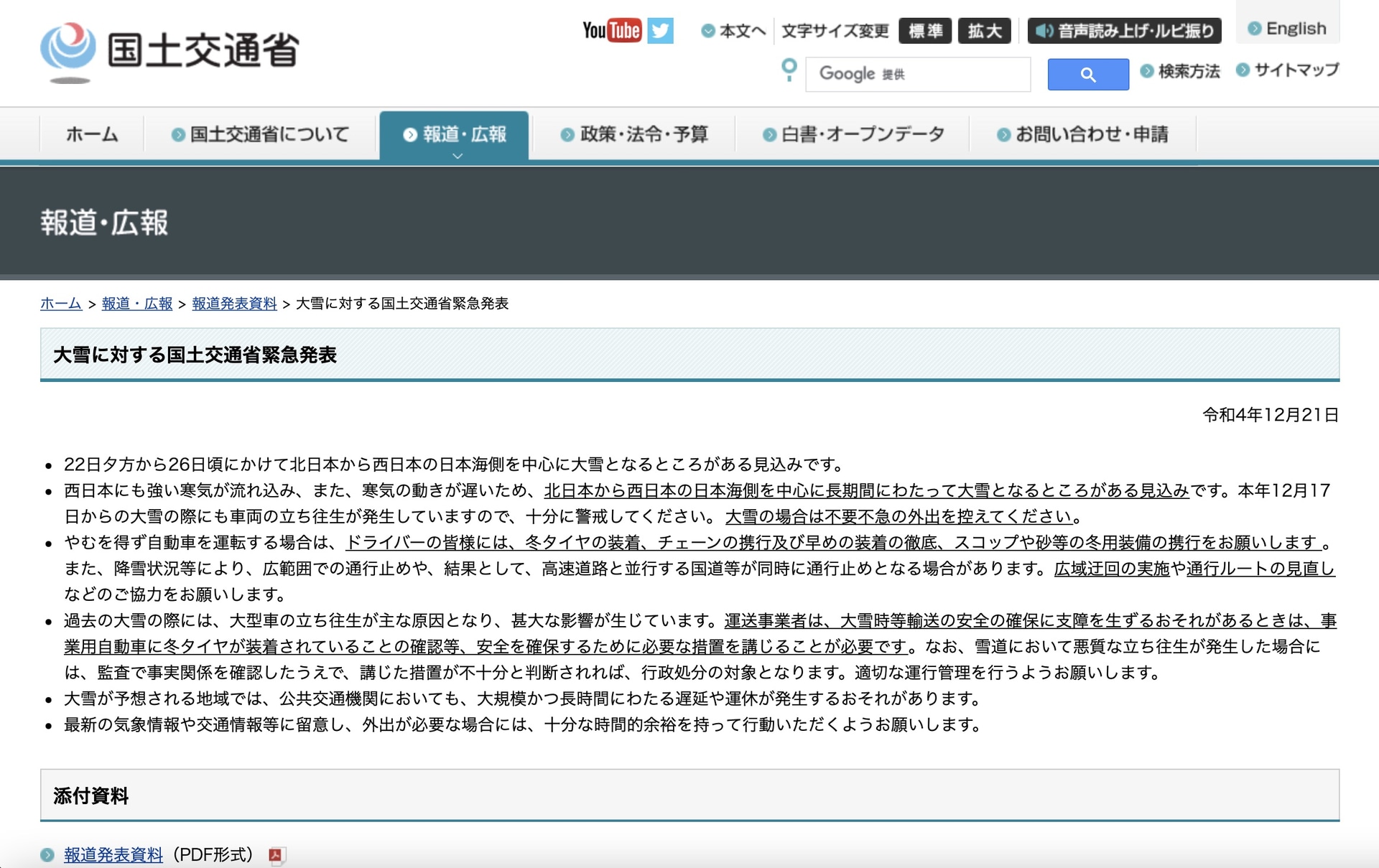Screen dimensions: 1379x868
Task: Click underlined text 大雪の場合は不要不急の外出を控えてください
Action: tap(899, 516)
